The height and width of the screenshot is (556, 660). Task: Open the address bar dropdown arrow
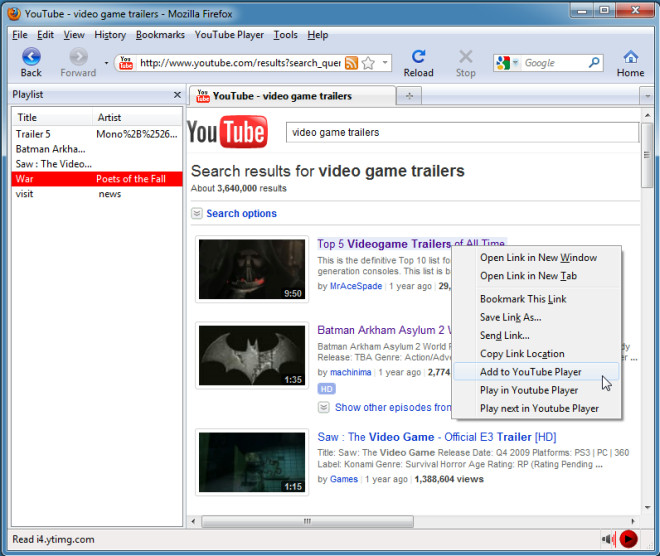coord(385,63)
